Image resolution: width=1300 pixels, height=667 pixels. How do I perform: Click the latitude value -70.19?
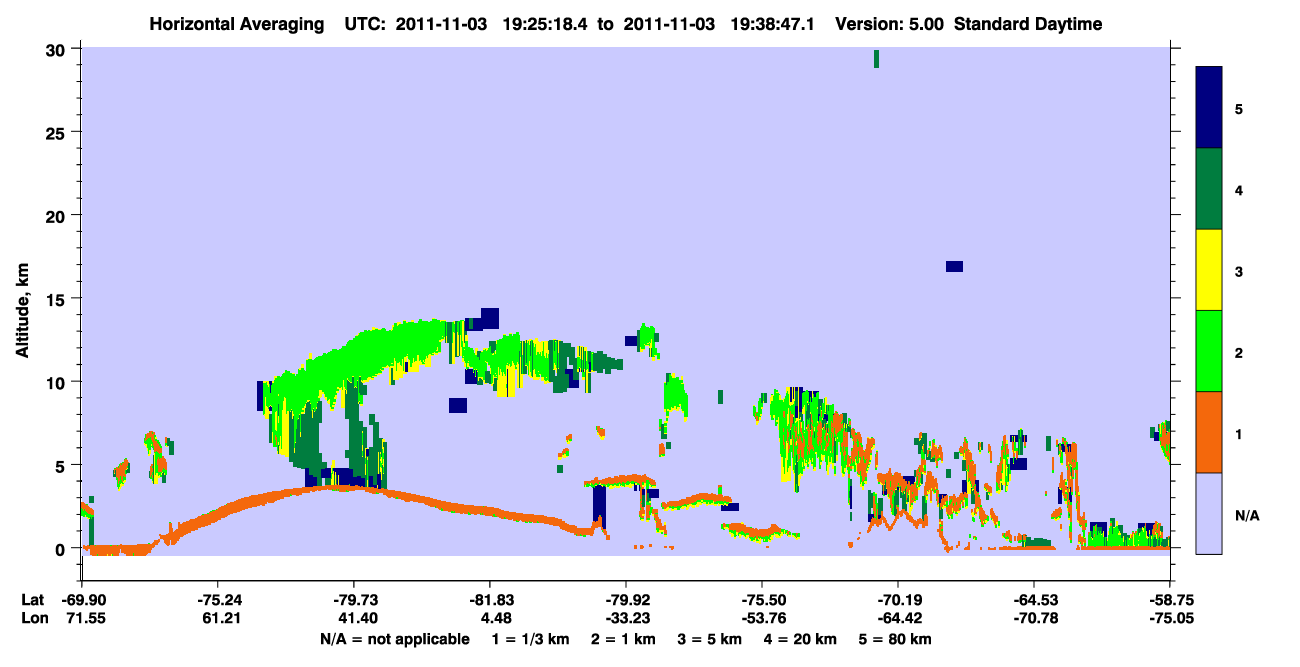point(898,600)
